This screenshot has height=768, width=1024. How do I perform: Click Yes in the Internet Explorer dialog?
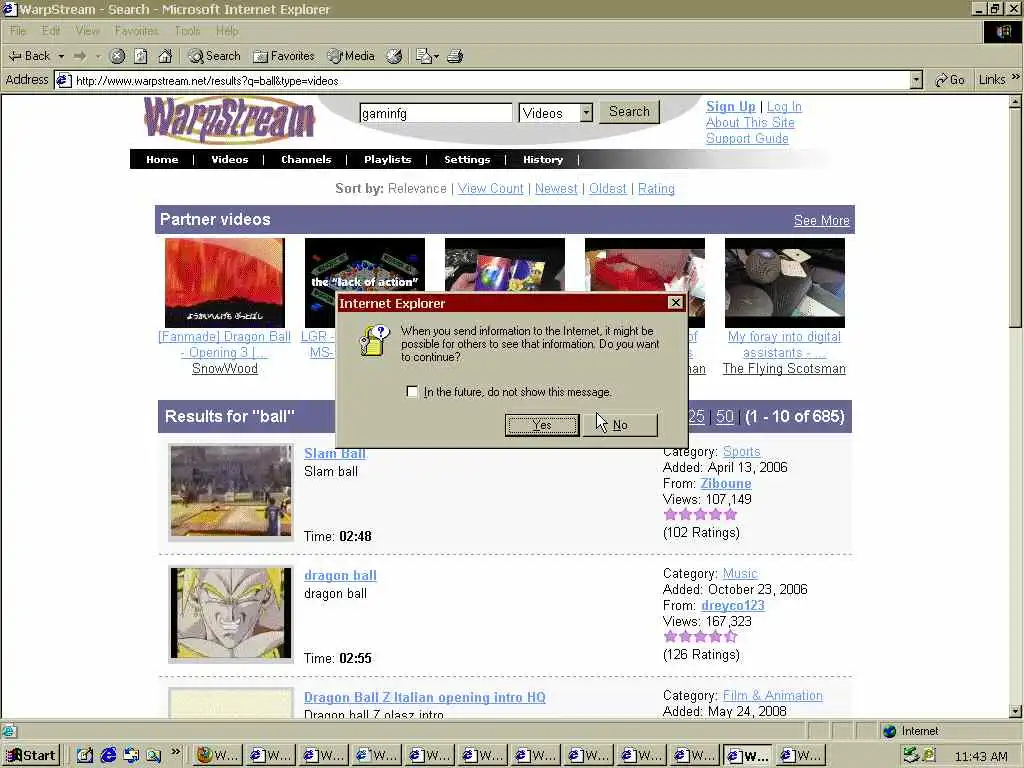click(542, 425)
